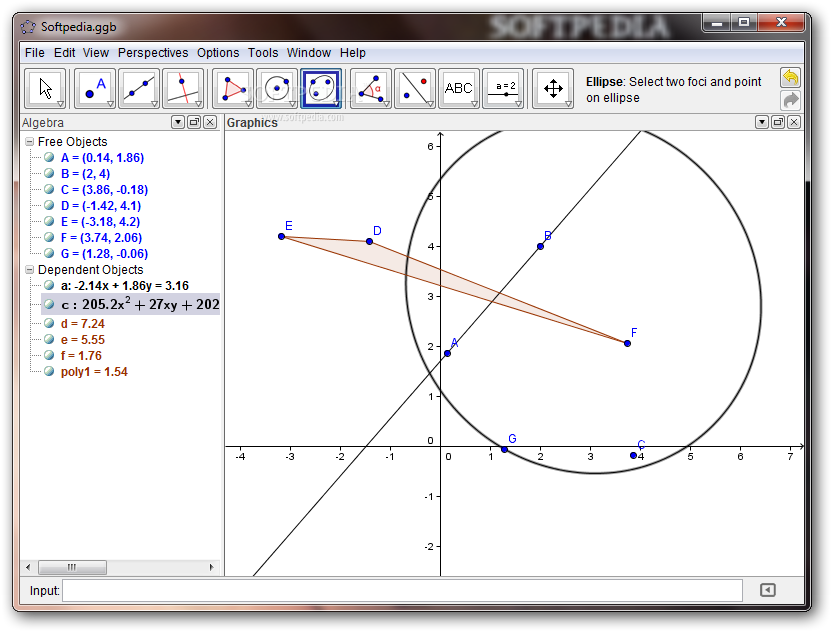Screen dimensions: 832x632
Task: Toggle visibility of segment d
Action: click(49, 323)
